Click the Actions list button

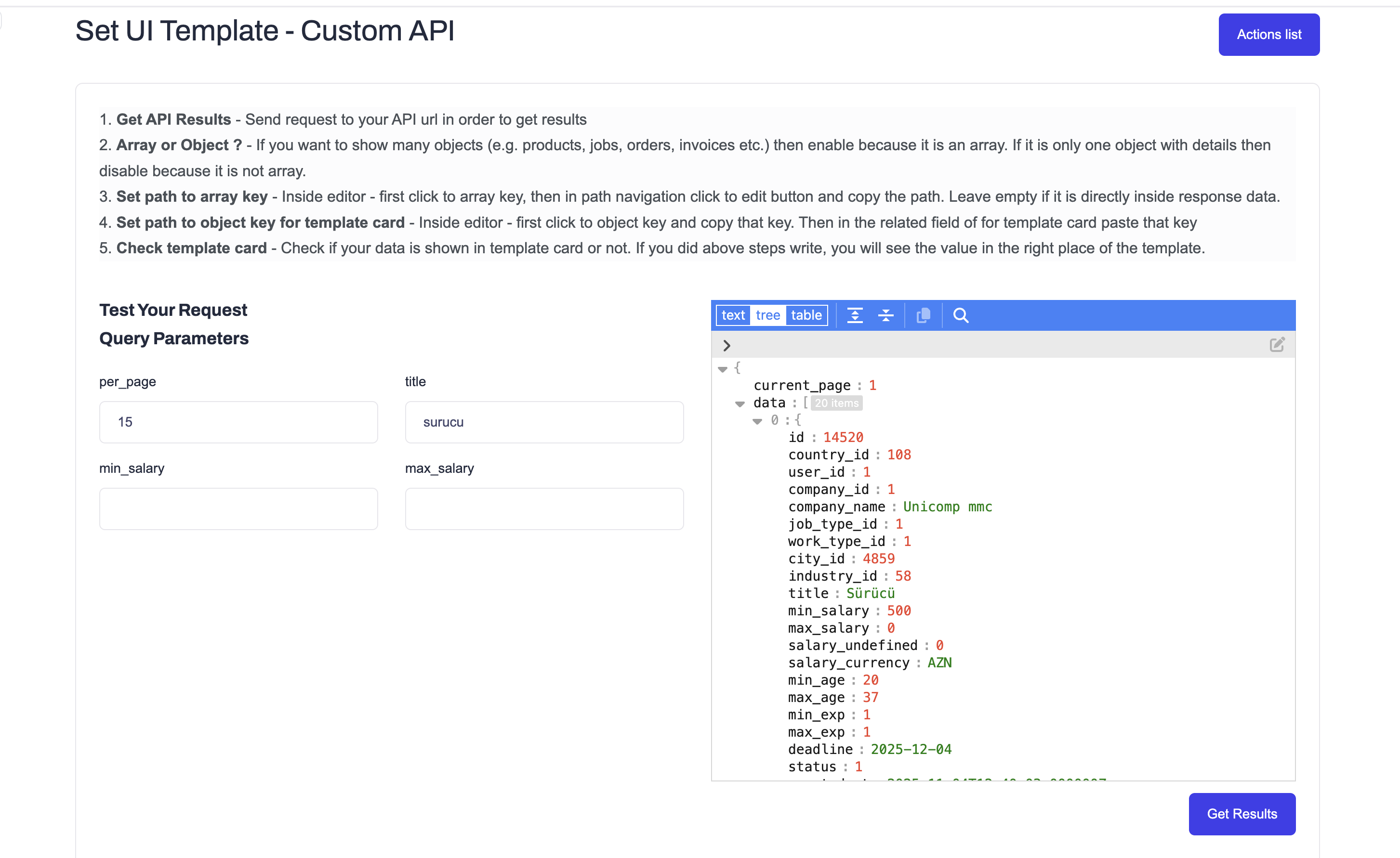(1268, 35)
